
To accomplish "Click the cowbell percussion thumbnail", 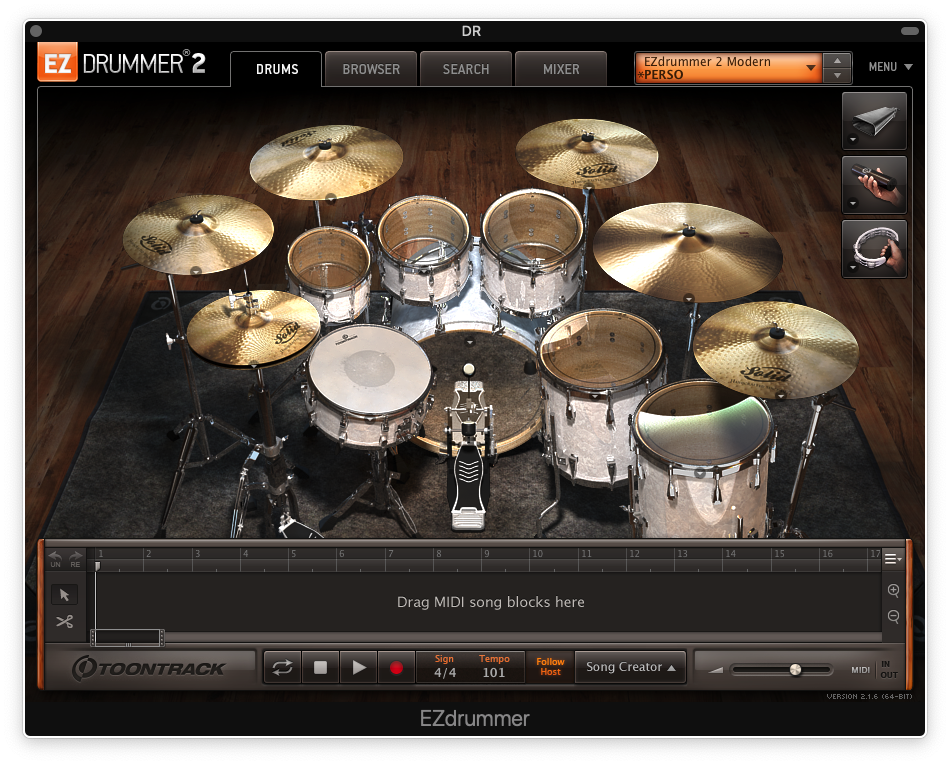I will pos(874,121).
